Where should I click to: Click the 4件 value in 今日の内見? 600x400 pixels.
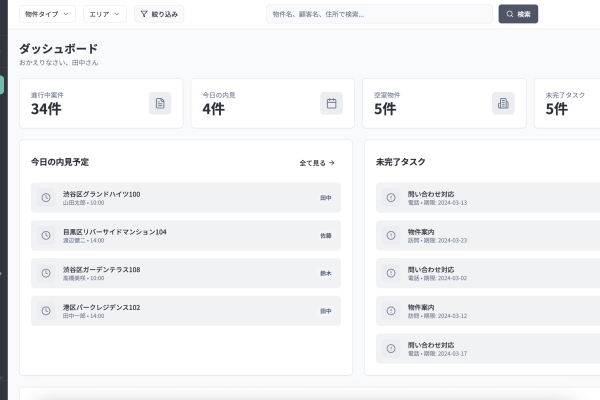click(x=214, y=109)
